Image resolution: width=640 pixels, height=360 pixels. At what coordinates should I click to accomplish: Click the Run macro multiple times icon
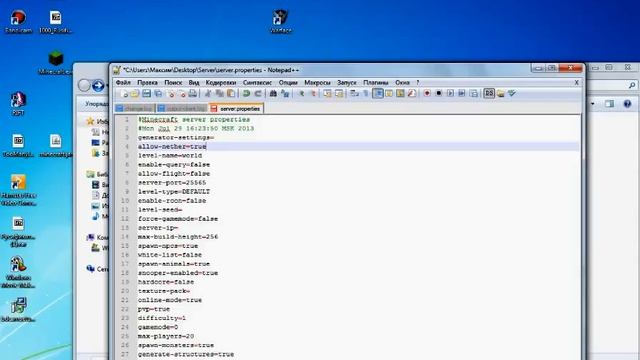click(462, 93)
